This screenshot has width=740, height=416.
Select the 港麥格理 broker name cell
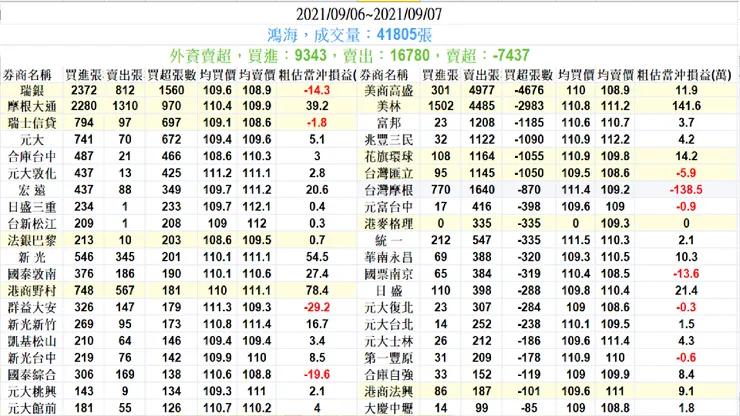(x=389, y=223)
